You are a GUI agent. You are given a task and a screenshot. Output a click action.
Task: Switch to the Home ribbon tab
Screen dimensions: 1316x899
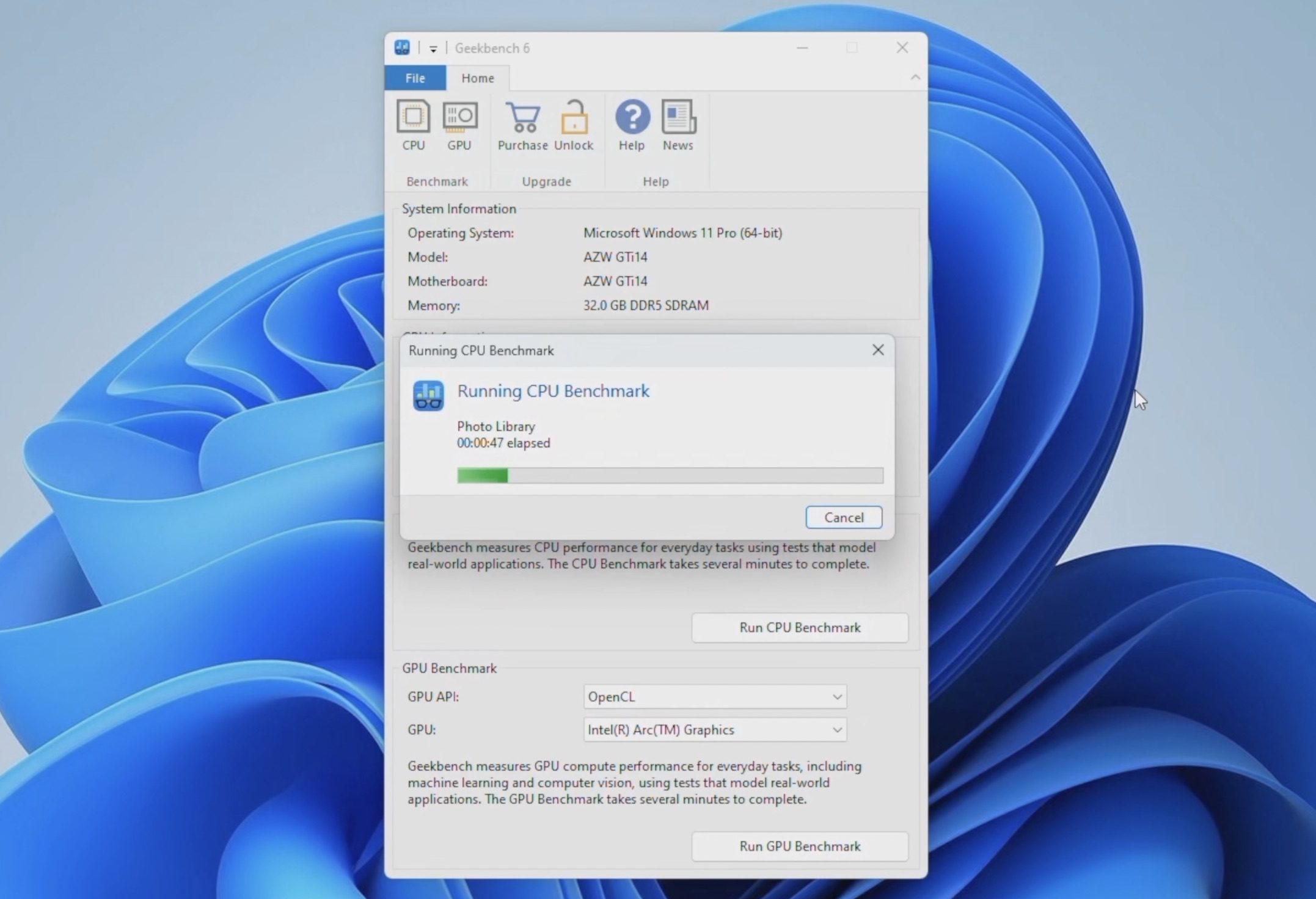tap(477, 78)
